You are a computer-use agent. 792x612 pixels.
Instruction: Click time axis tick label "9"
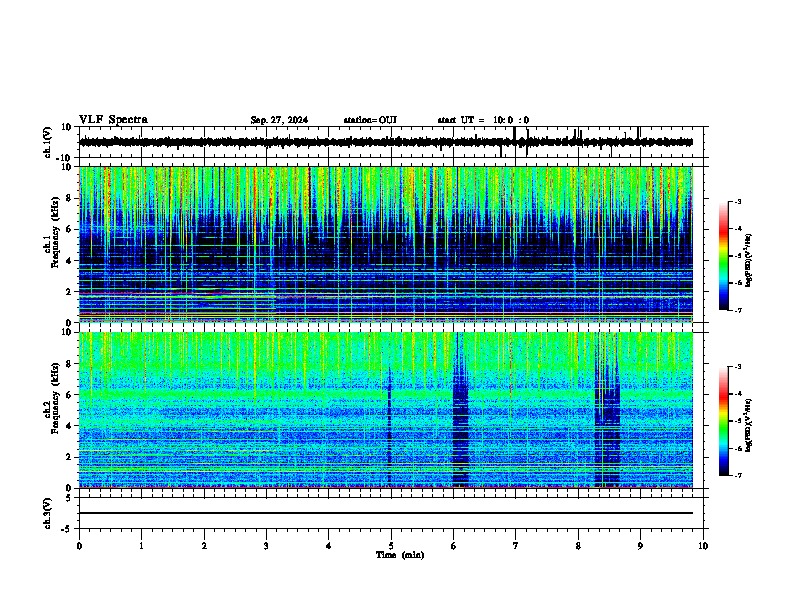pyautogui.click(x=640, y=546)
